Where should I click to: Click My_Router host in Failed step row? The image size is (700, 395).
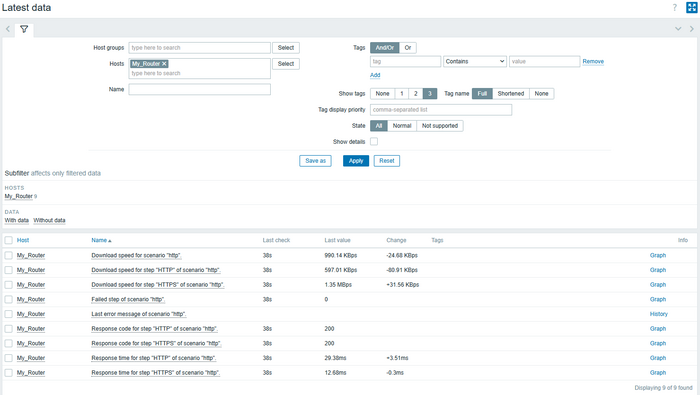click(31, 299)
